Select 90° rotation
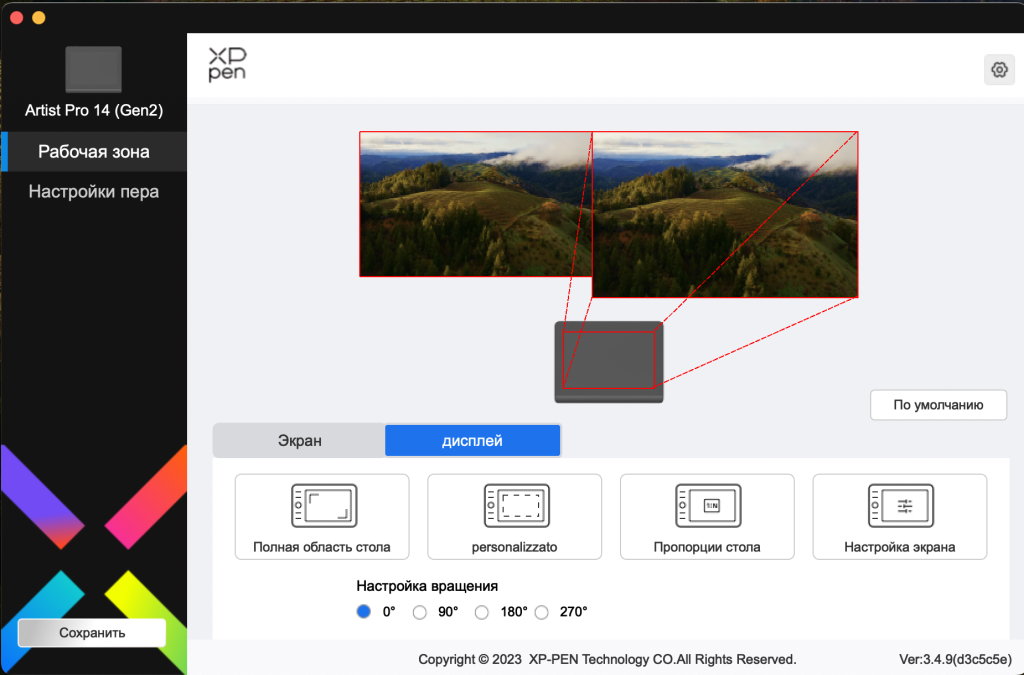The image size is (1024, 675). (420, 612)
